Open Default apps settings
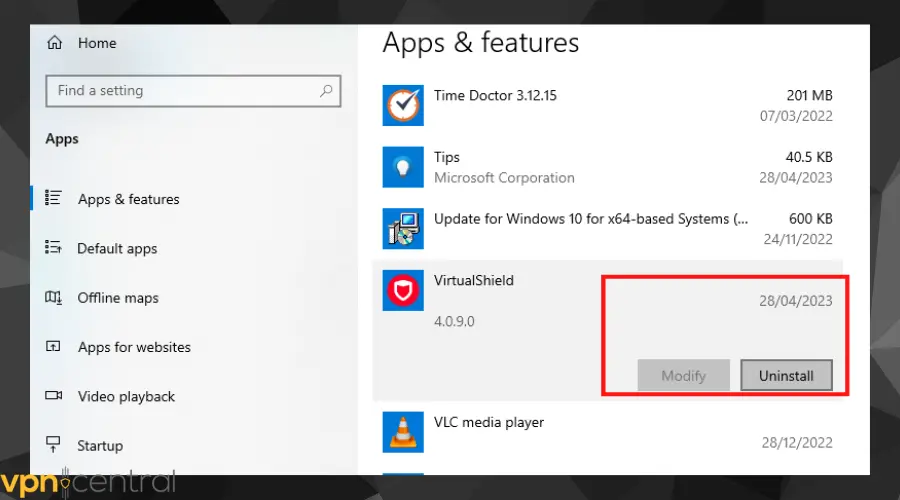This screenshot has width=900, height=500. coord(117,249)
